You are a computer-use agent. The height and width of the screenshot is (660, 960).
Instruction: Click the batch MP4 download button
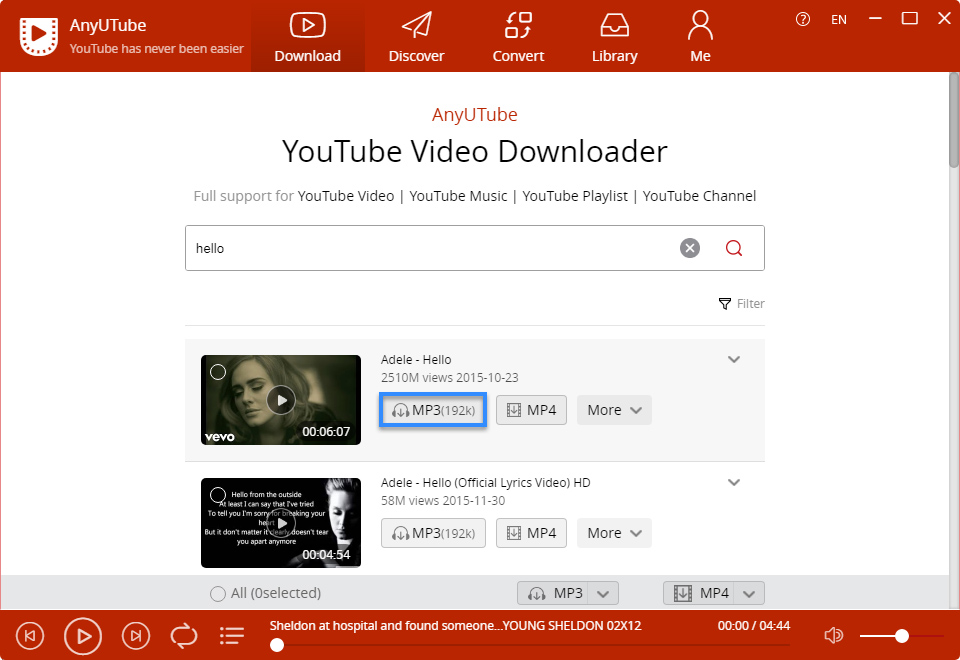tap(699, 593)
